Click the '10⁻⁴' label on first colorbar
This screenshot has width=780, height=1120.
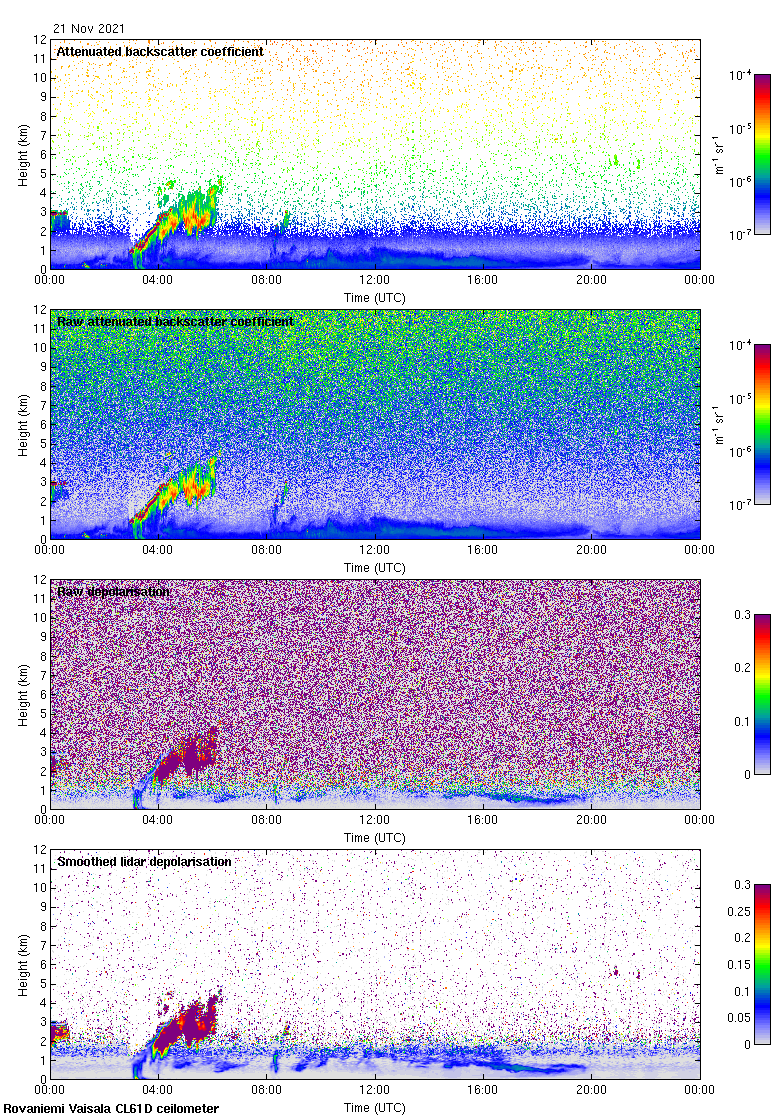tap(740, 75)
